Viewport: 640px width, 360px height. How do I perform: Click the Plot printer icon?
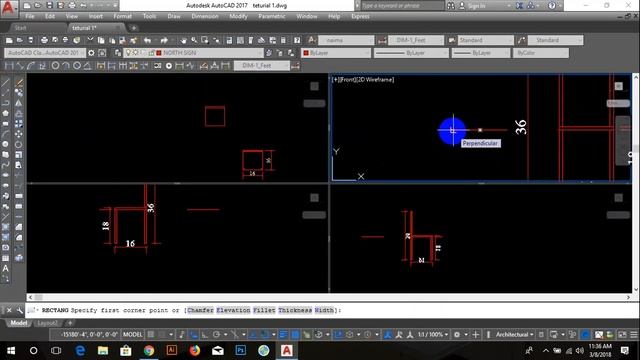point(44,40)
